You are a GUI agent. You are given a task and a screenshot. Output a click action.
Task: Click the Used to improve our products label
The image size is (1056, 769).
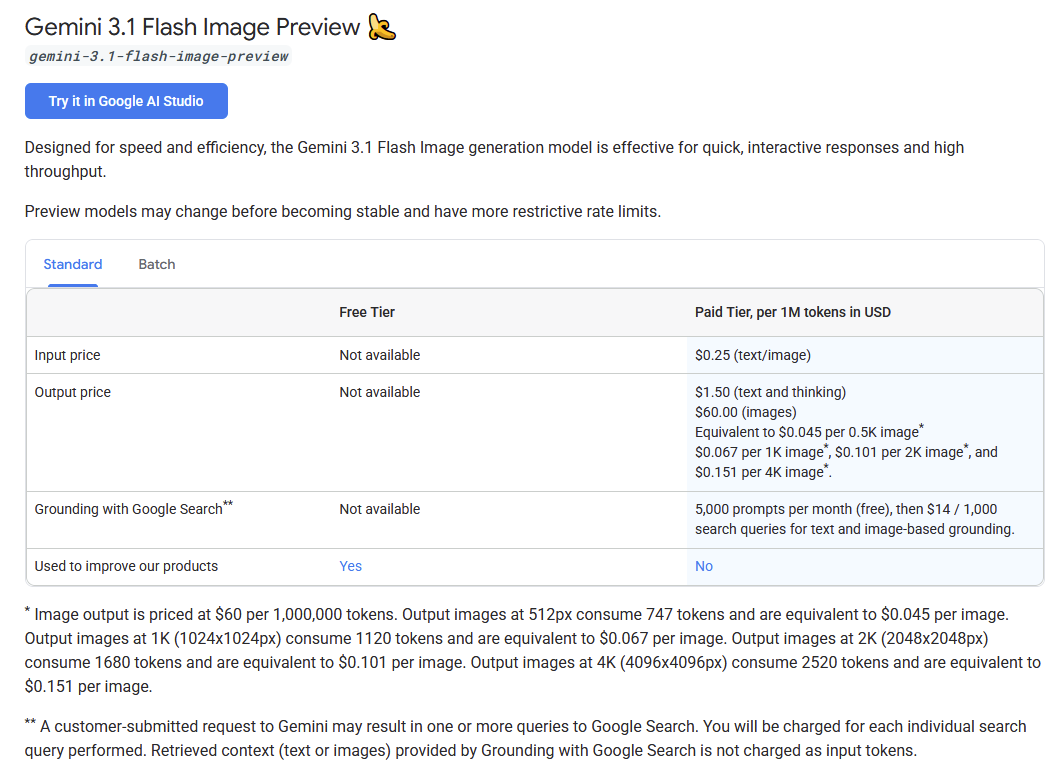pos(126,566)
